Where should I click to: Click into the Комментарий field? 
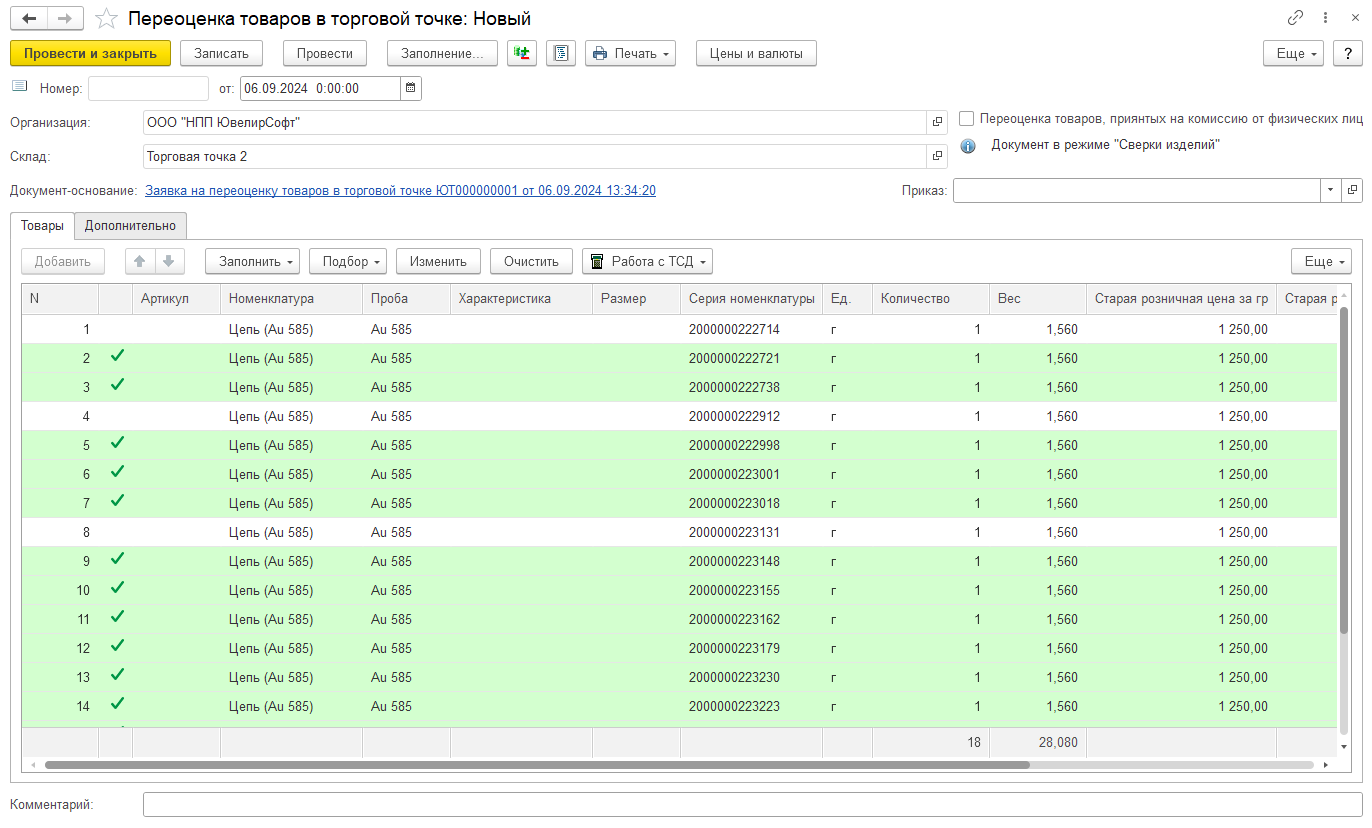[x=752, y=805]
